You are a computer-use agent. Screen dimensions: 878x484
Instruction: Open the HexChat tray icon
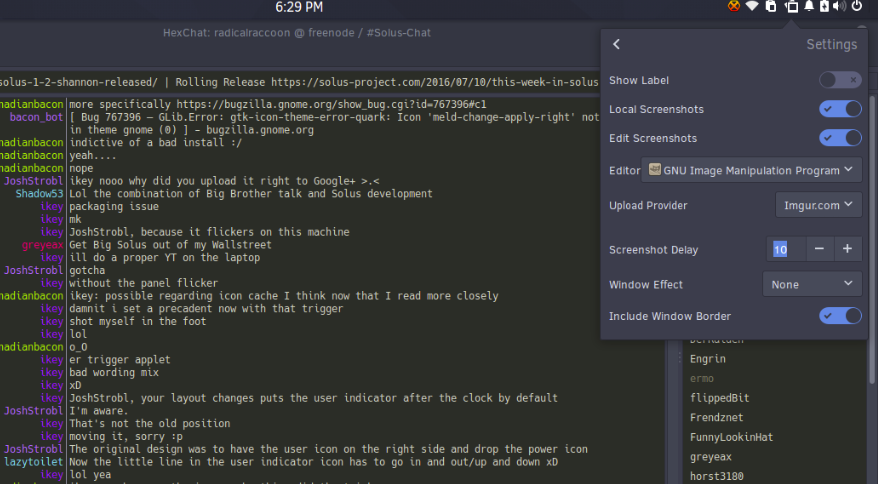[x=734, y=6]
